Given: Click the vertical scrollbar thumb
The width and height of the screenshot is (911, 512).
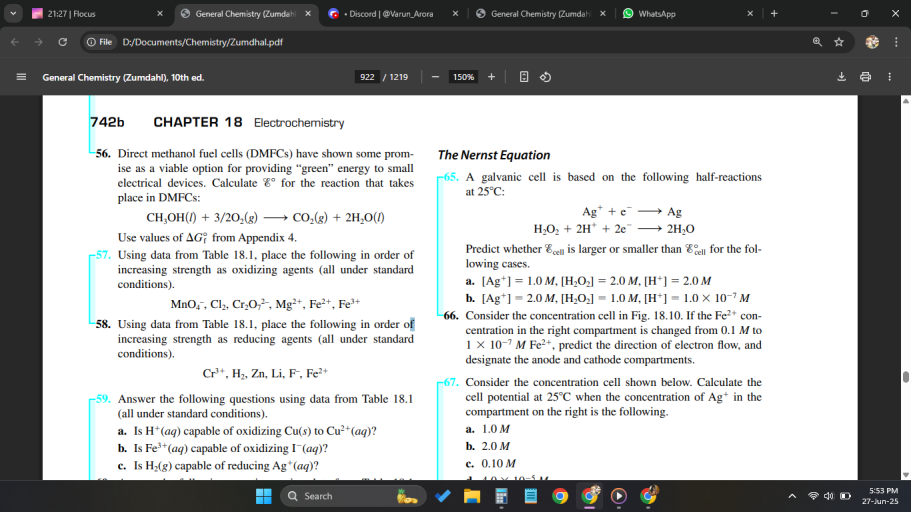Looking at the screenshot, I should pyautogui.click(x=905, y=377).
